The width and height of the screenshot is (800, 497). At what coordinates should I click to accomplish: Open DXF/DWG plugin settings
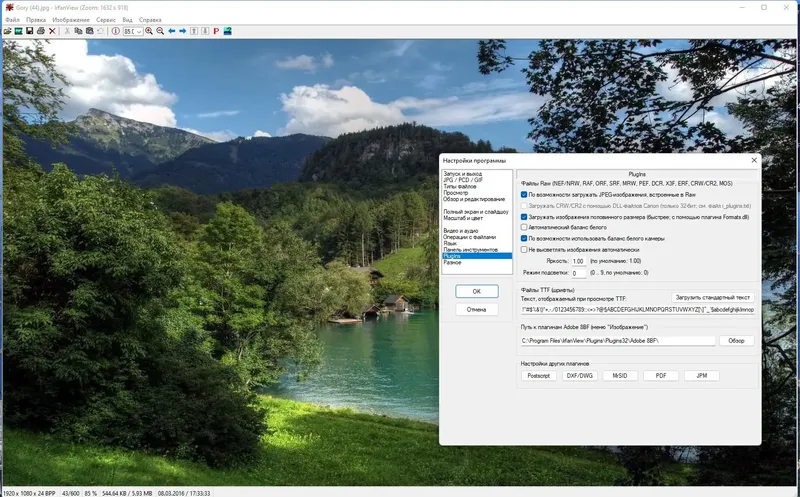[580, 376]
